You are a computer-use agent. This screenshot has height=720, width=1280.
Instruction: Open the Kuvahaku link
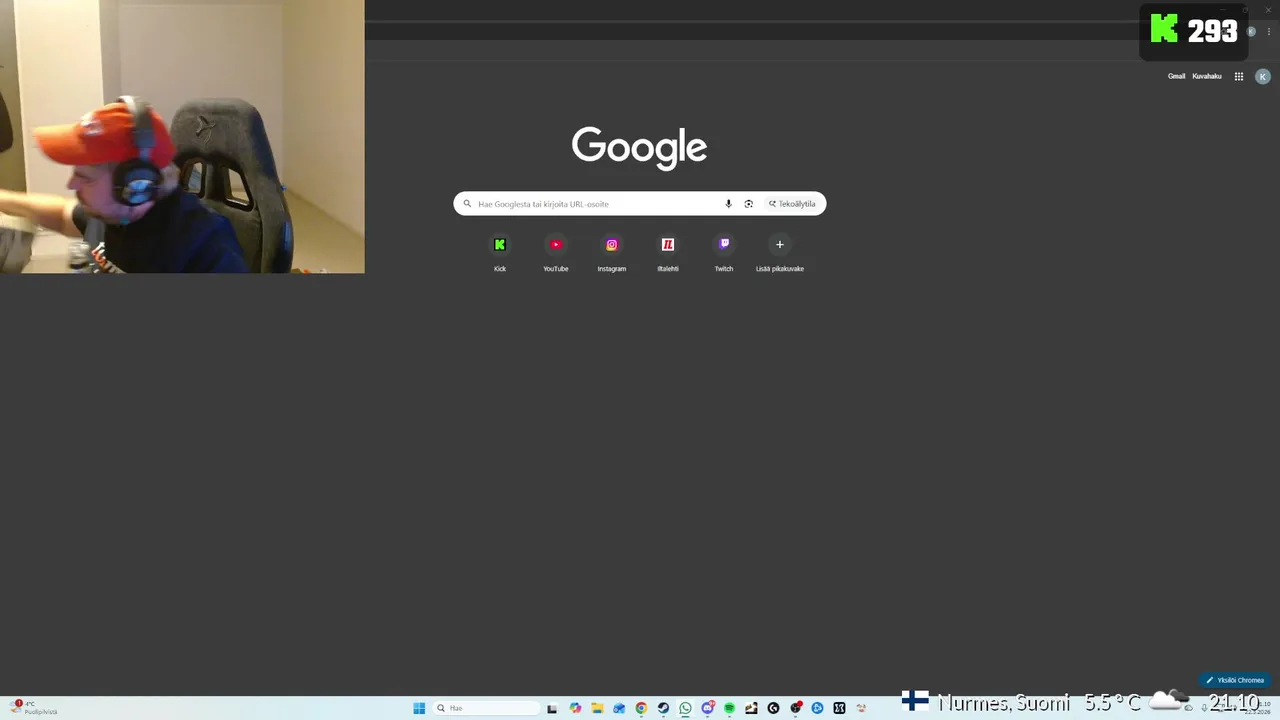pyautogui.click(x=1207, y=76)
